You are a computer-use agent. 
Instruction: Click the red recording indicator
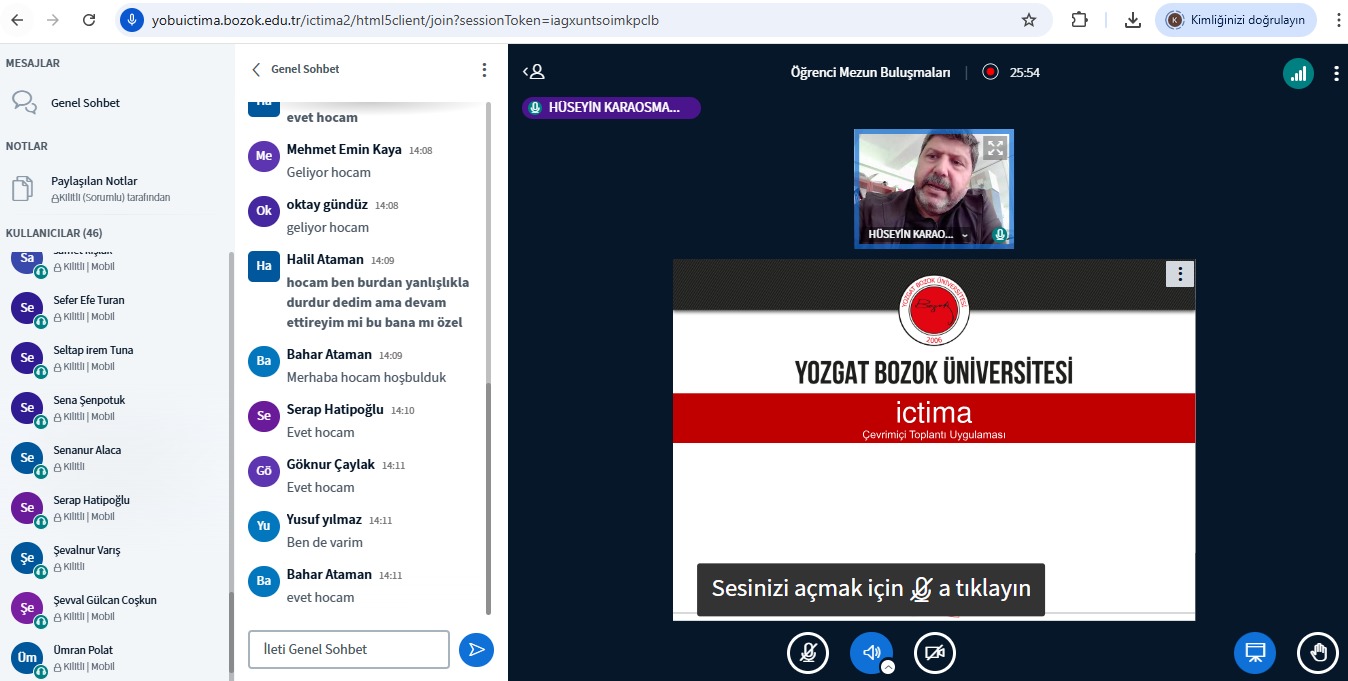click(990, 72)
